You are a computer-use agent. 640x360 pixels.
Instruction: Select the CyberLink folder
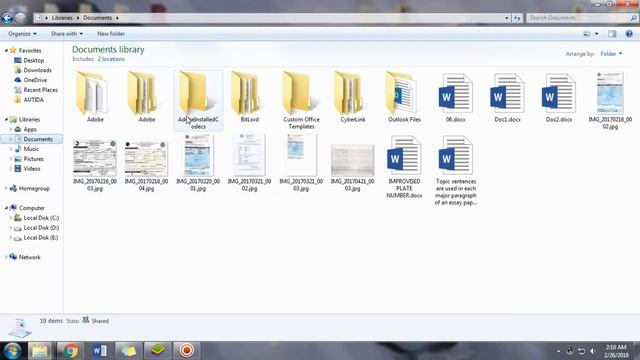coord(353,97)
